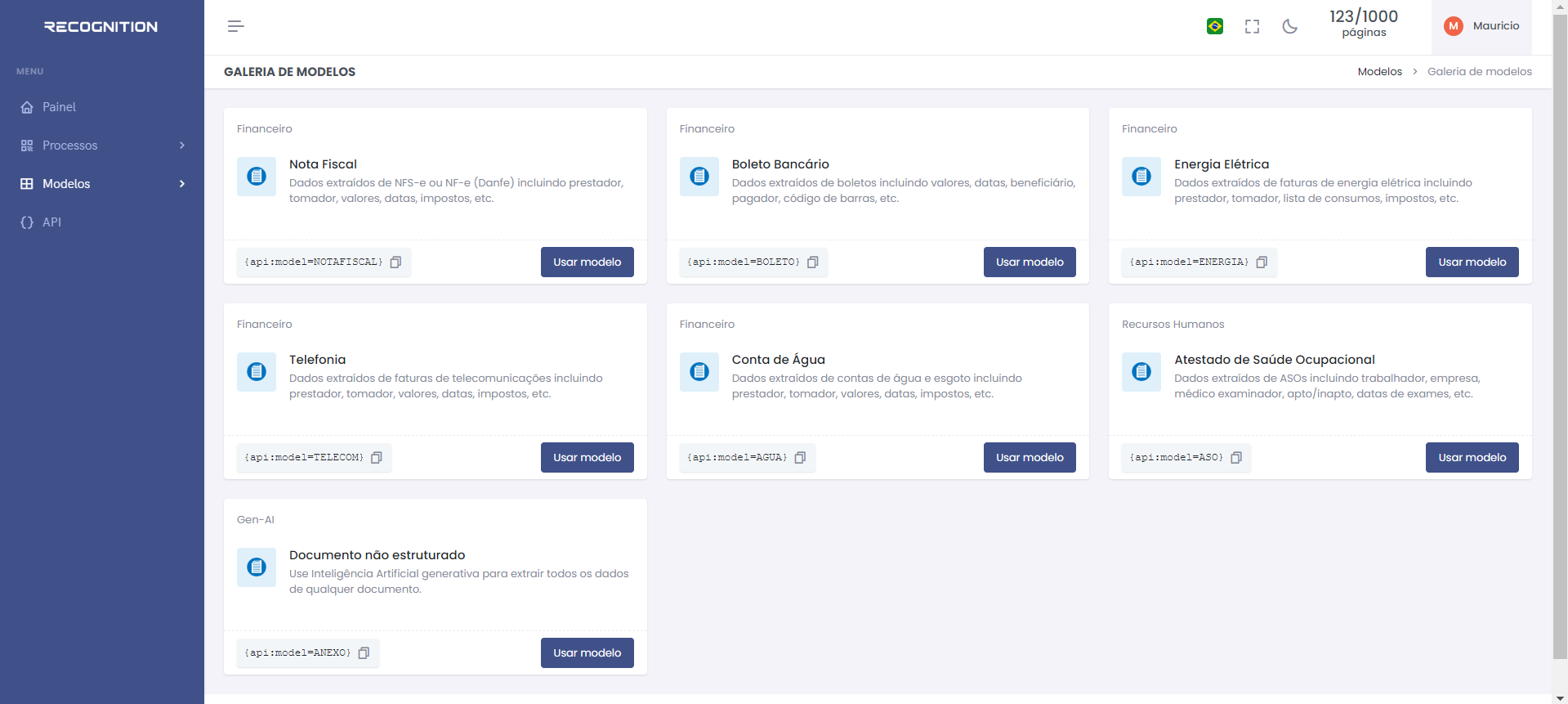Click the Boleto Bancário document icon
This screenshot has width=1568, height=704.
coord(699,177)
